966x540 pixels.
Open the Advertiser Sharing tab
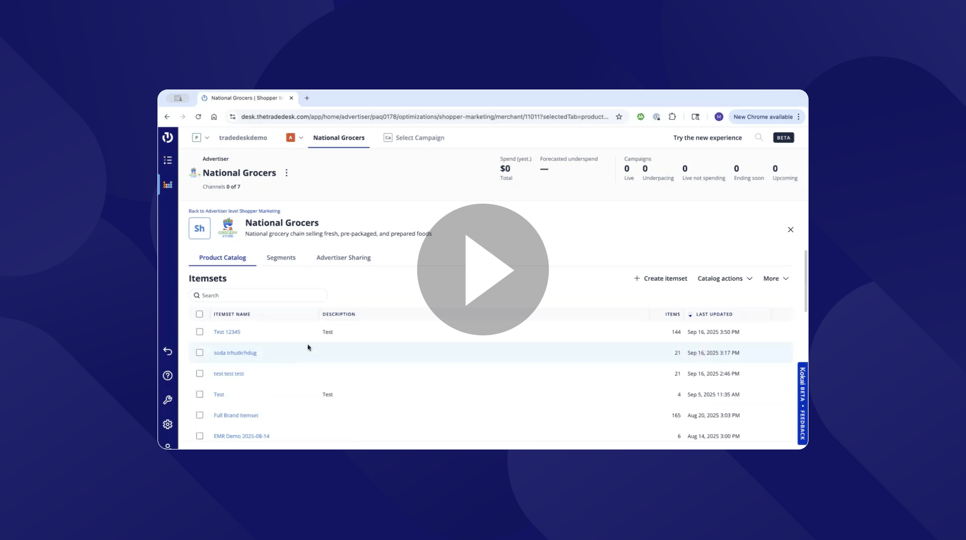[x=343, y=258]
